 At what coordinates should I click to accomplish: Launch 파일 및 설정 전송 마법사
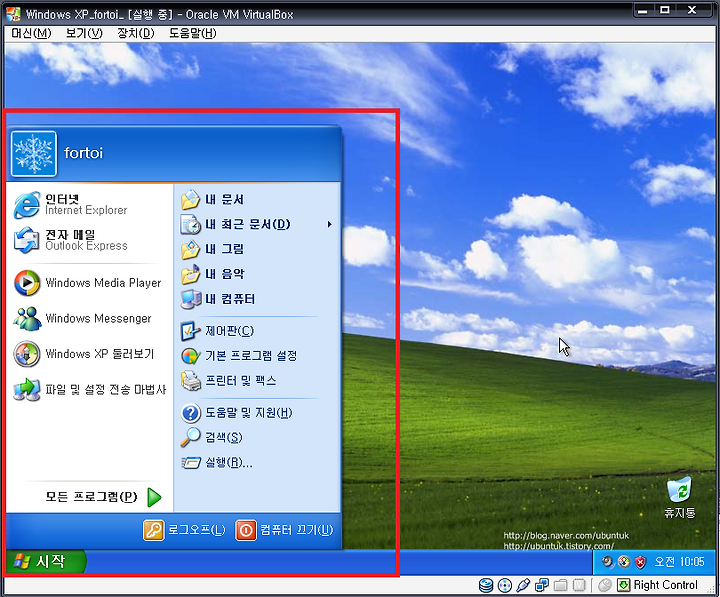tap(91, 389)
